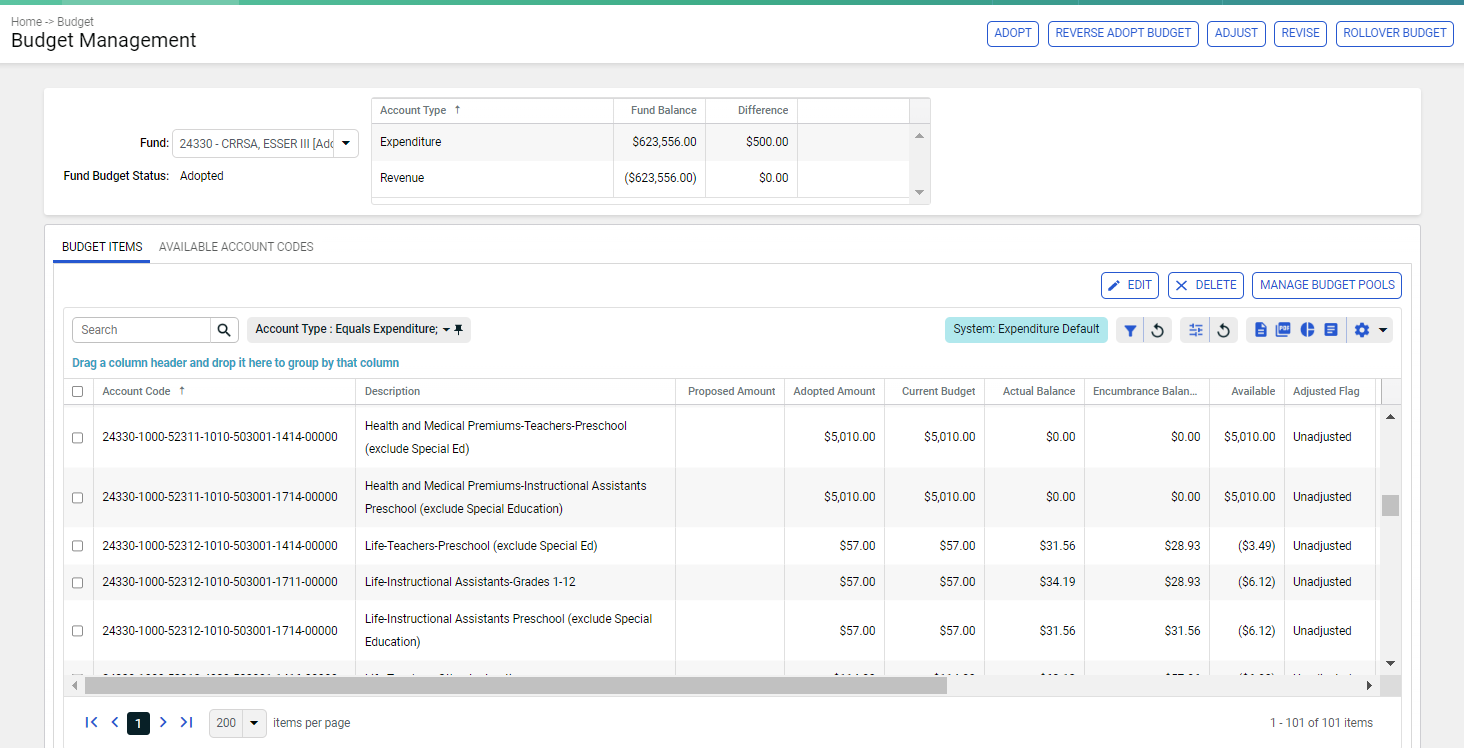Jump to the last page
The image size is (1464, 748).
[186, 722]
